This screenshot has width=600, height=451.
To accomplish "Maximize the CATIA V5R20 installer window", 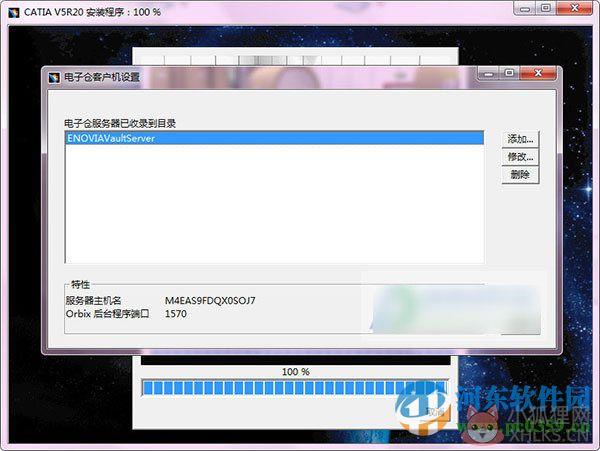I will coord(546,8).
